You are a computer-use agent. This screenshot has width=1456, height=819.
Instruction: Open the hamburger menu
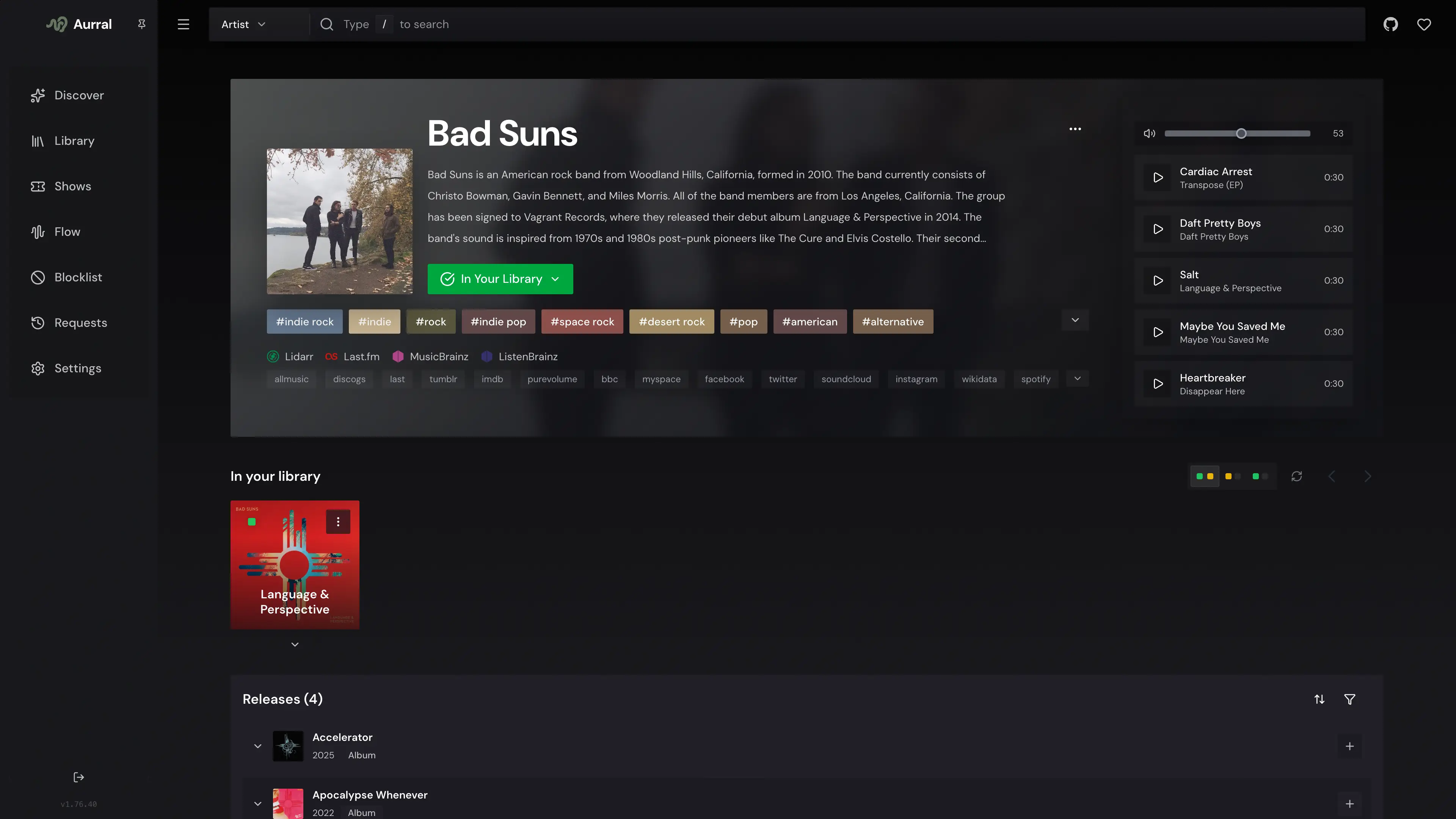tap(183, 24)
